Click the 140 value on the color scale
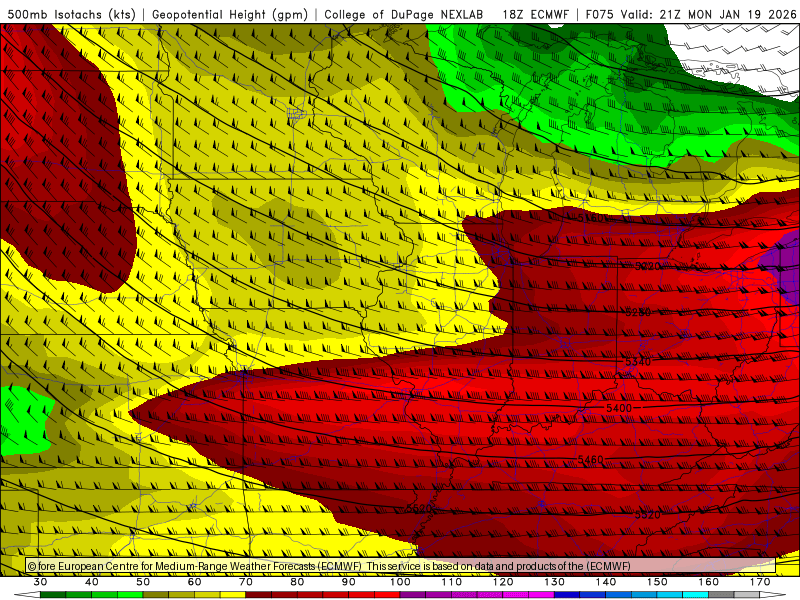800x600 pixels. [x=606, y=582]
